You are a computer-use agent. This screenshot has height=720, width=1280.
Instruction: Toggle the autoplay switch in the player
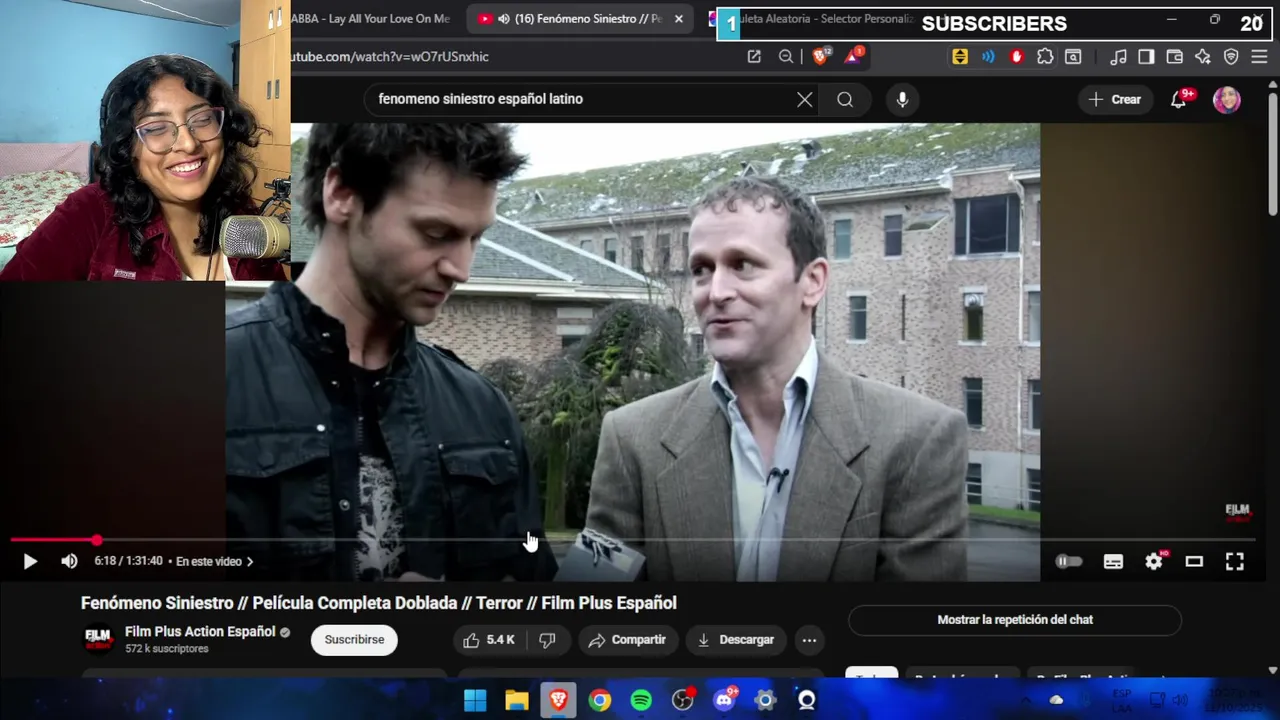(x=1069, y=562)
